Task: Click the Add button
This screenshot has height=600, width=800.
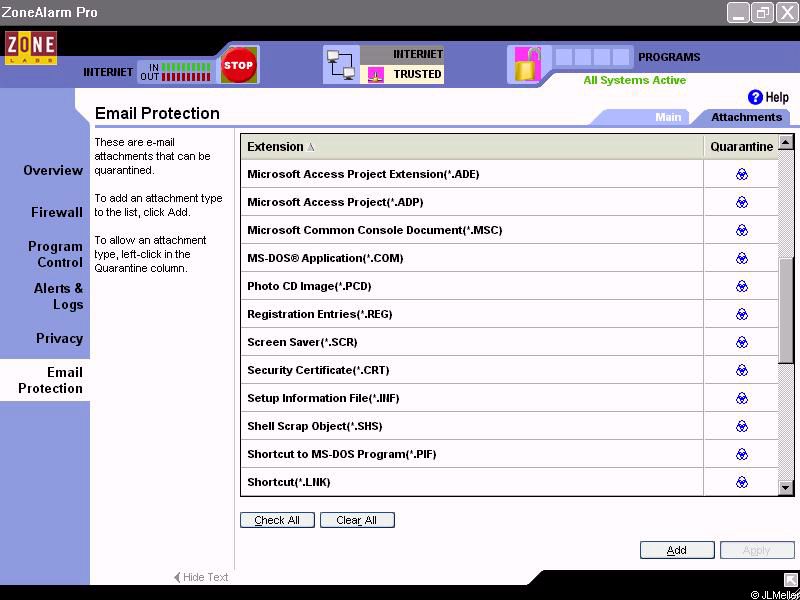Action: pos(677,550)
